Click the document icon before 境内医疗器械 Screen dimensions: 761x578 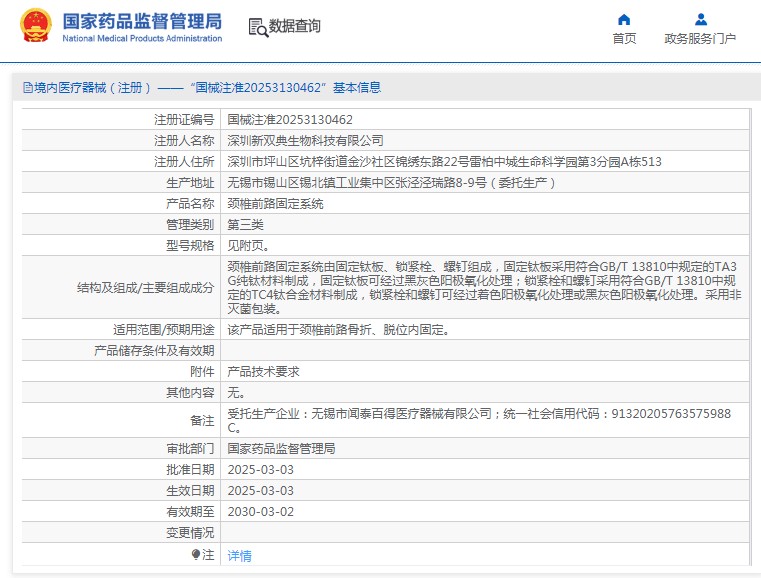click(x=27, y=88)
